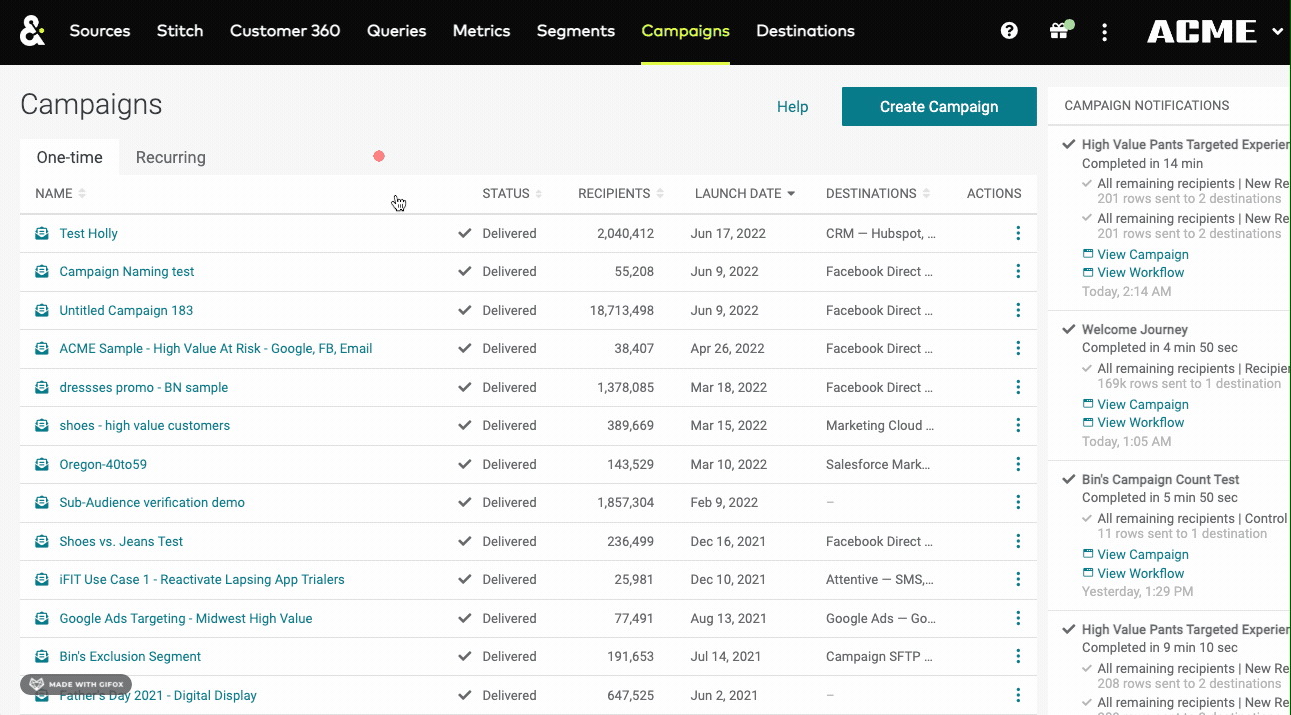Viewport: 1291px width, 715px height.
Task: Click launch date Jun 17, 2022
Action: tap(728, 233)
